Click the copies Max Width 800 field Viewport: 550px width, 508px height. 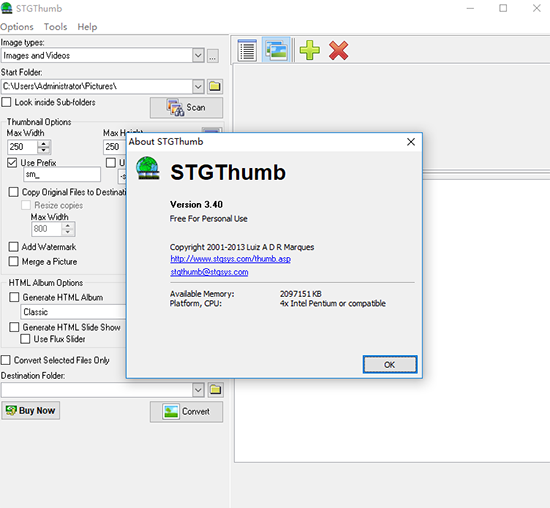pos(47,229)
